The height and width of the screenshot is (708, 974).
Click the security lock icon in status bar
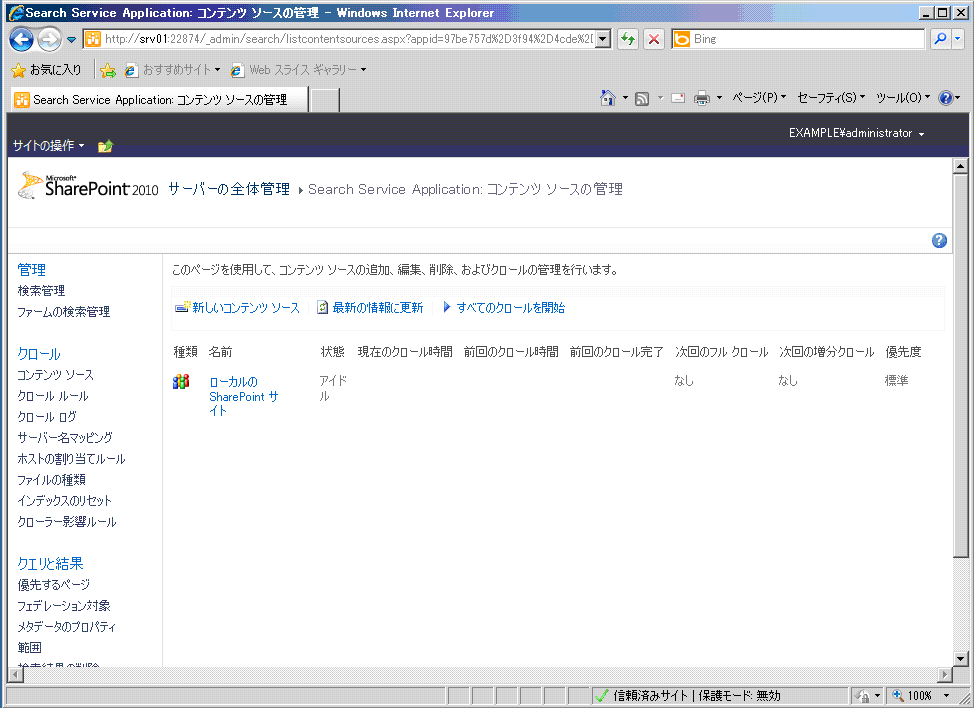(862, 696)
